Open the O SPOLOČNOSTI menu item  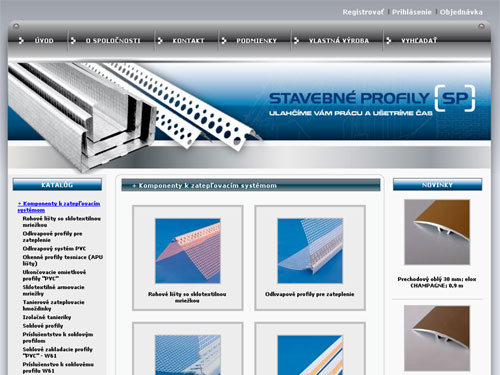click(x=113, y=41)
